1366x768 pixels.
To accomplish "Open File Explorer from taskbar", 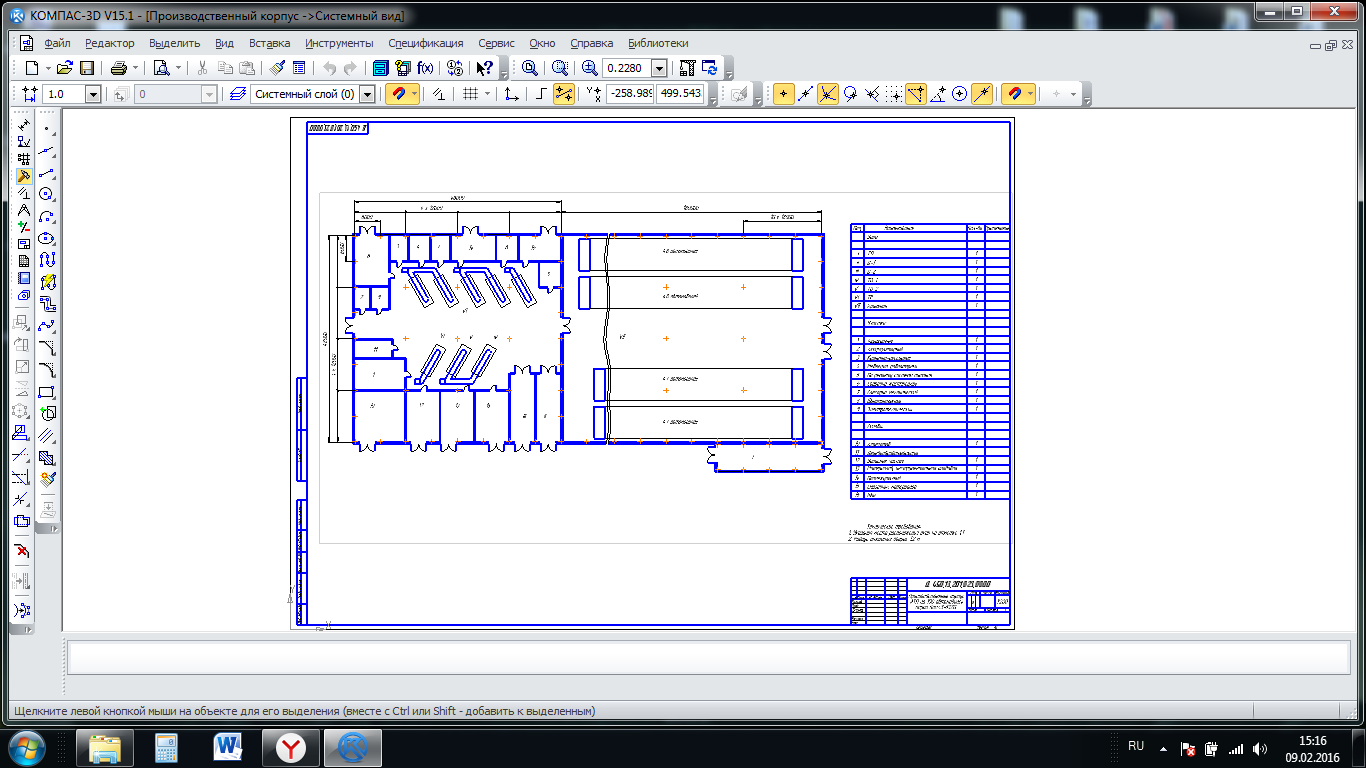I will 105,747.
